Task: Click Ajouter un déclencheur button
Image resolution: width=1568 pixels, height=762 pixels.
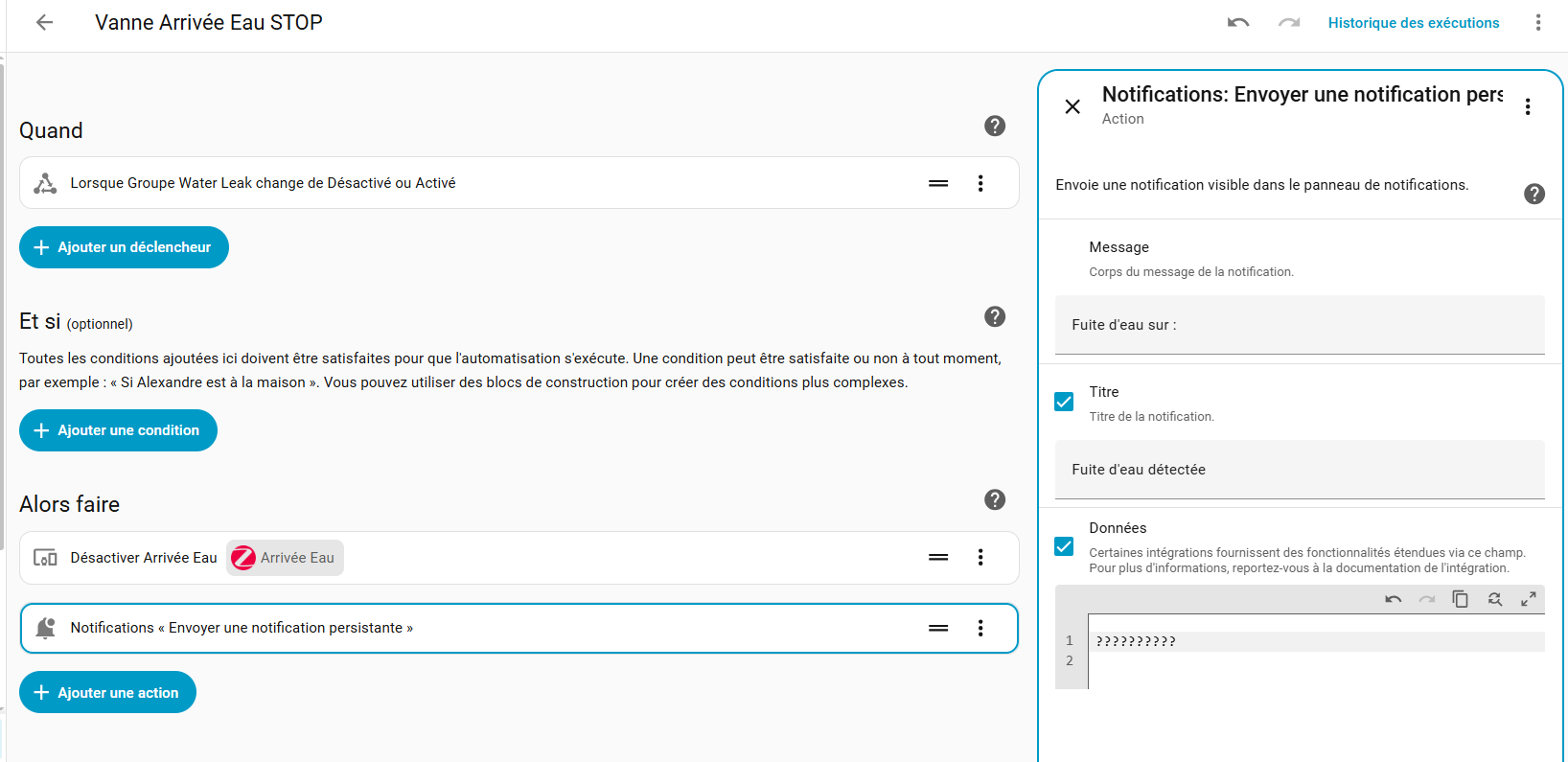Action: [124, 247]
